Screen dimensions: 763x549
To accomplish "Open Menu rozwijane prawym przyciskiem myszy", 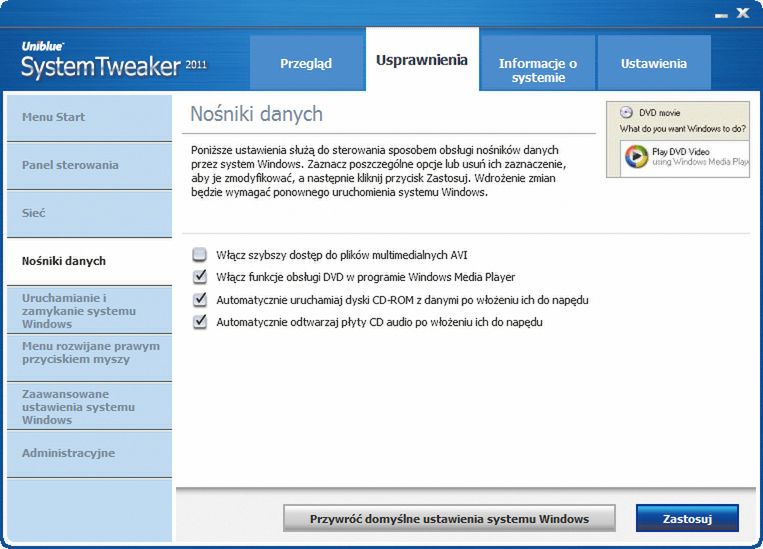I will click(90, 358).
